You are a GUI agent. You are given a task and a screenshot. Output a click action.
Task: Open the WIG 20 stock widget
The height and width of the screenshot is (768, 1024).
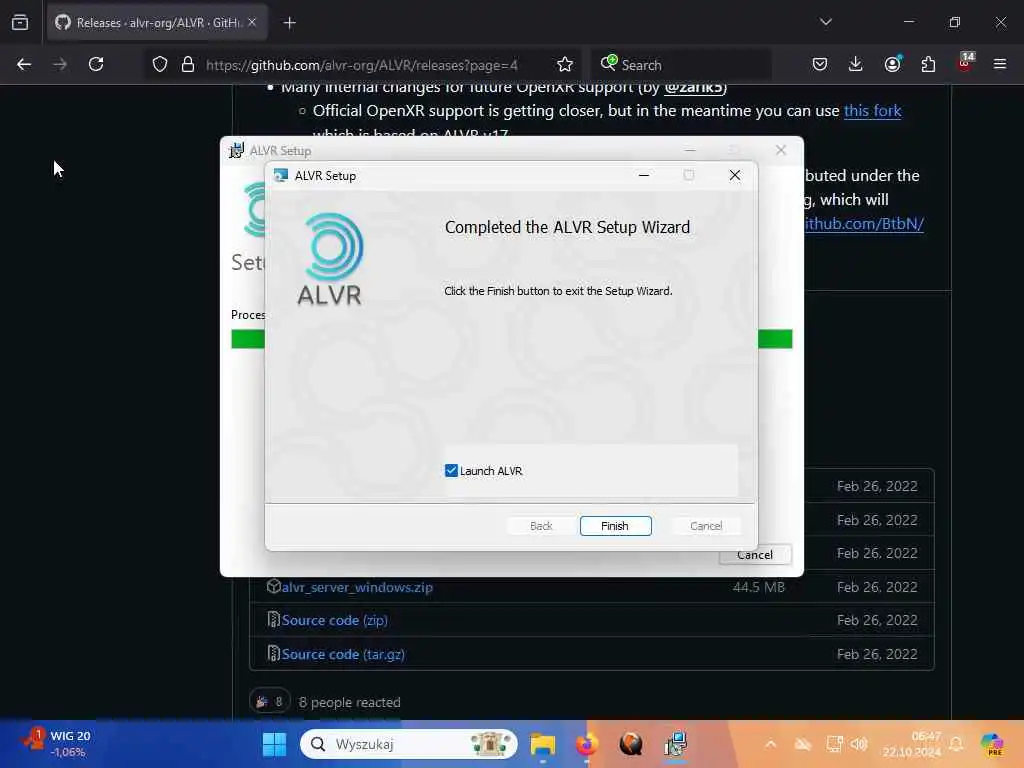pos(57,744)
